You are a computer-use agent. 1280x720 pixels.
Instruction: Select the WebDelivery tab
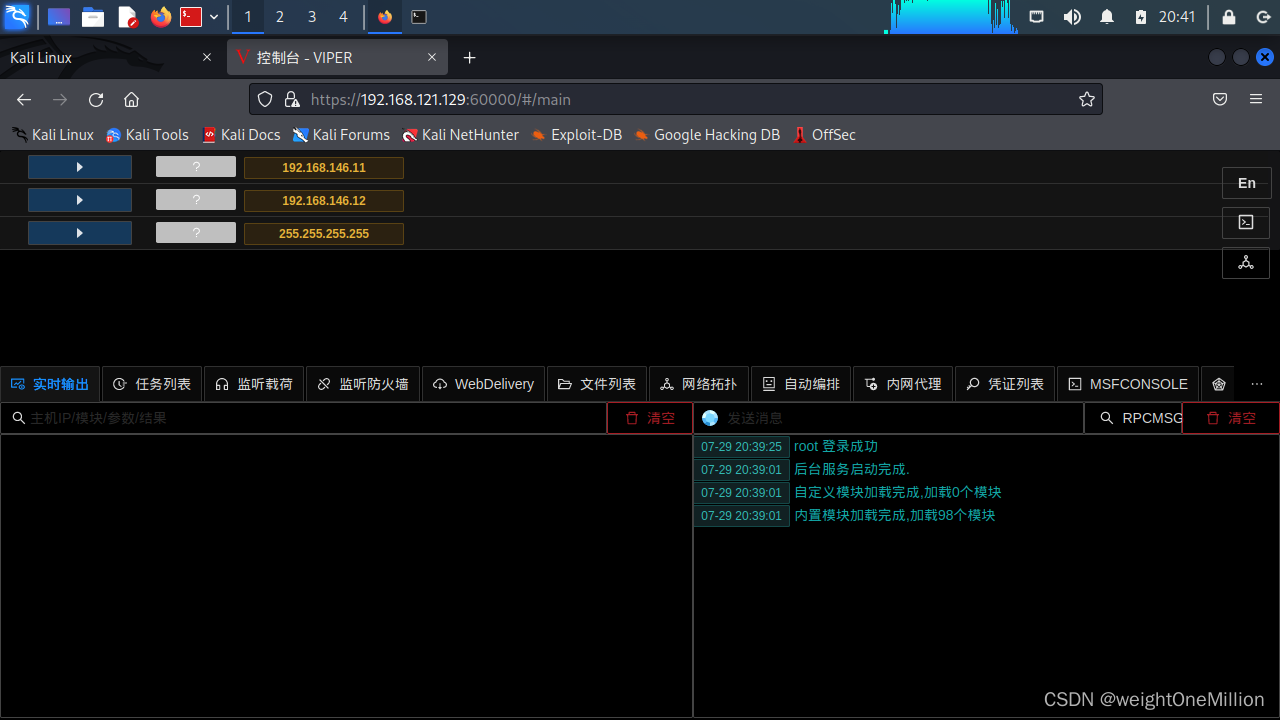click(483, 384)
